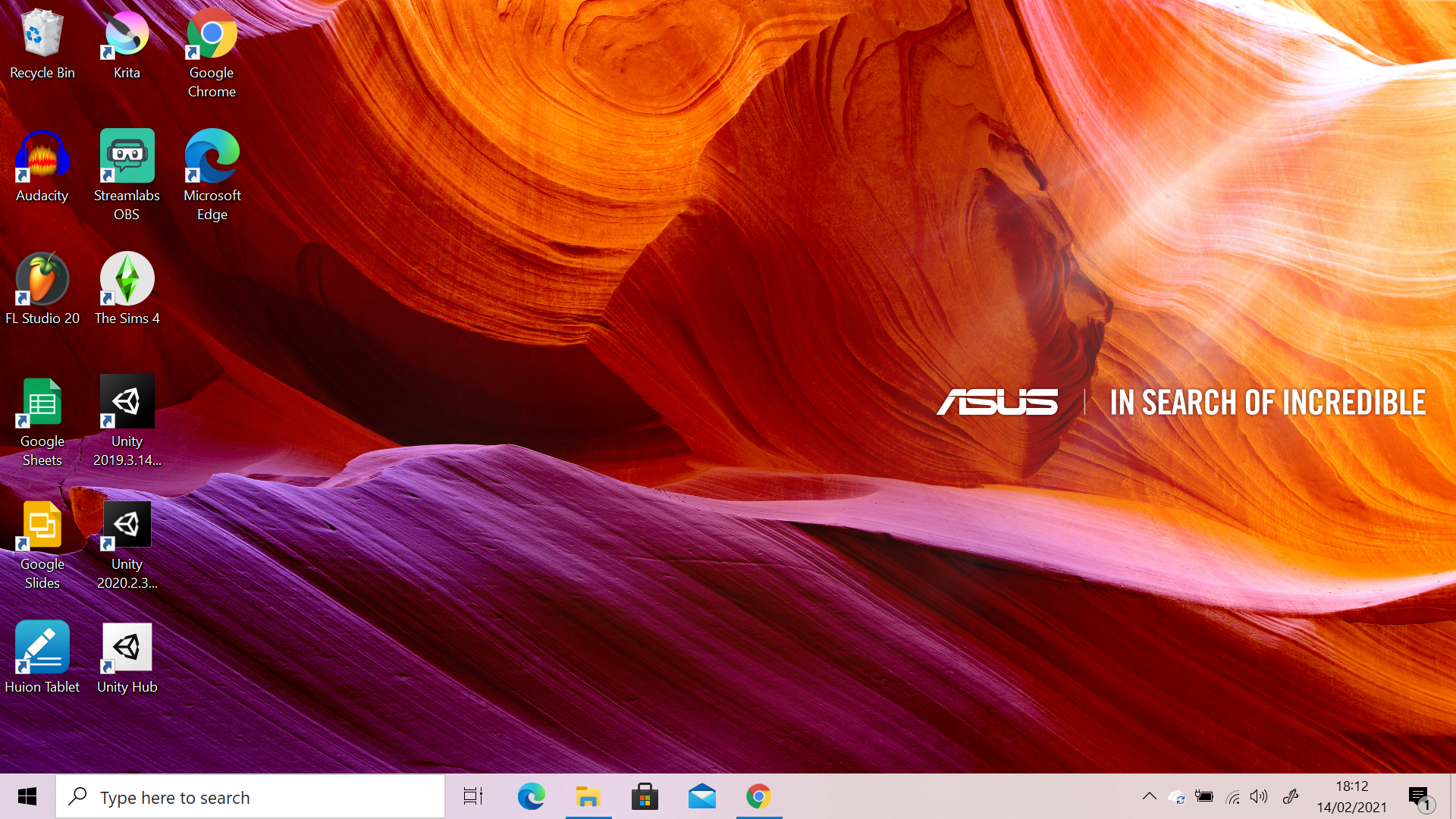
Task: Click the Streamlabs OBS shortcut
Action: (127, 157)
